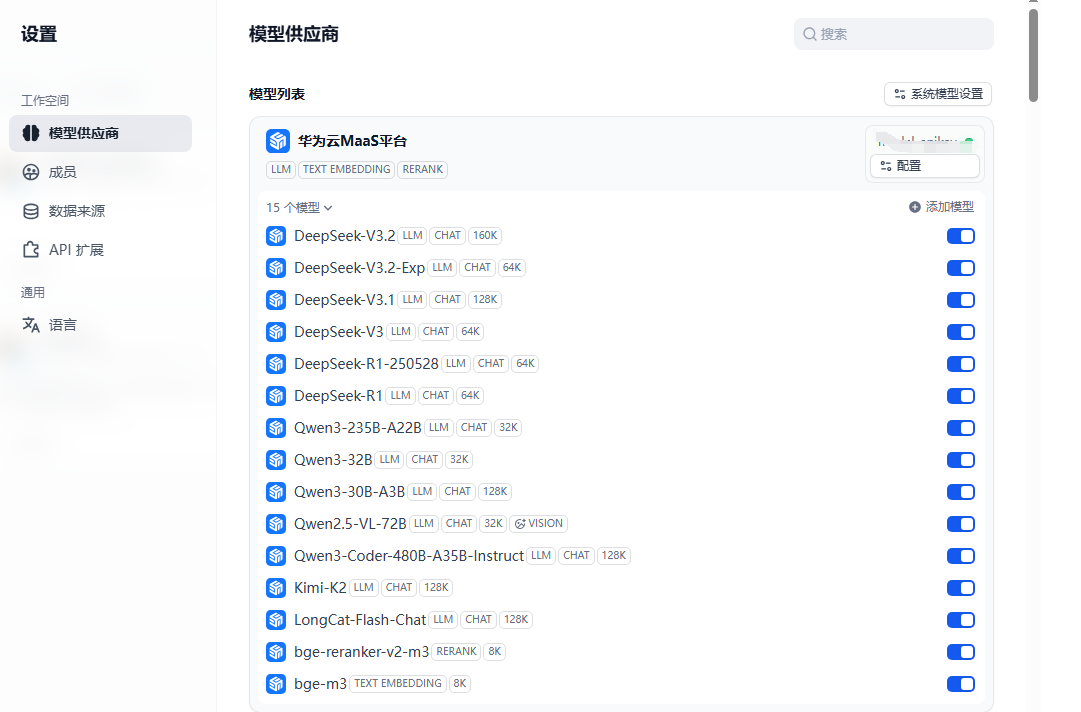Click the model provider brain icon in sidebar

coord(31,133)
